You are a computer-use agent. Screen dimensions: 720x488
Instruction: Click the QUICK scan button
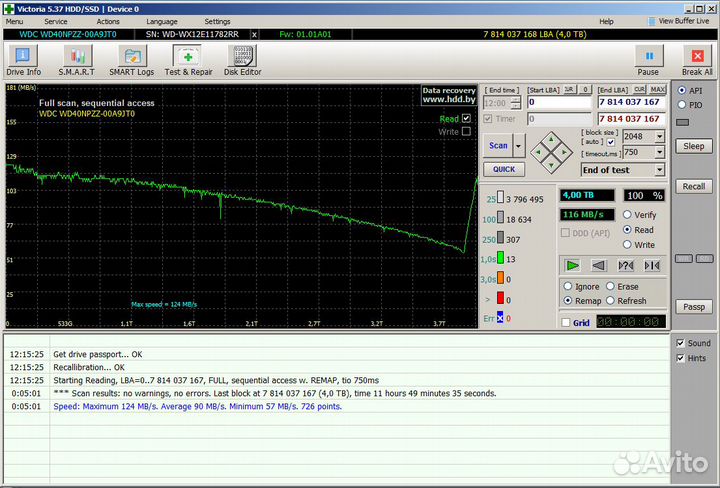click(503, 169)
